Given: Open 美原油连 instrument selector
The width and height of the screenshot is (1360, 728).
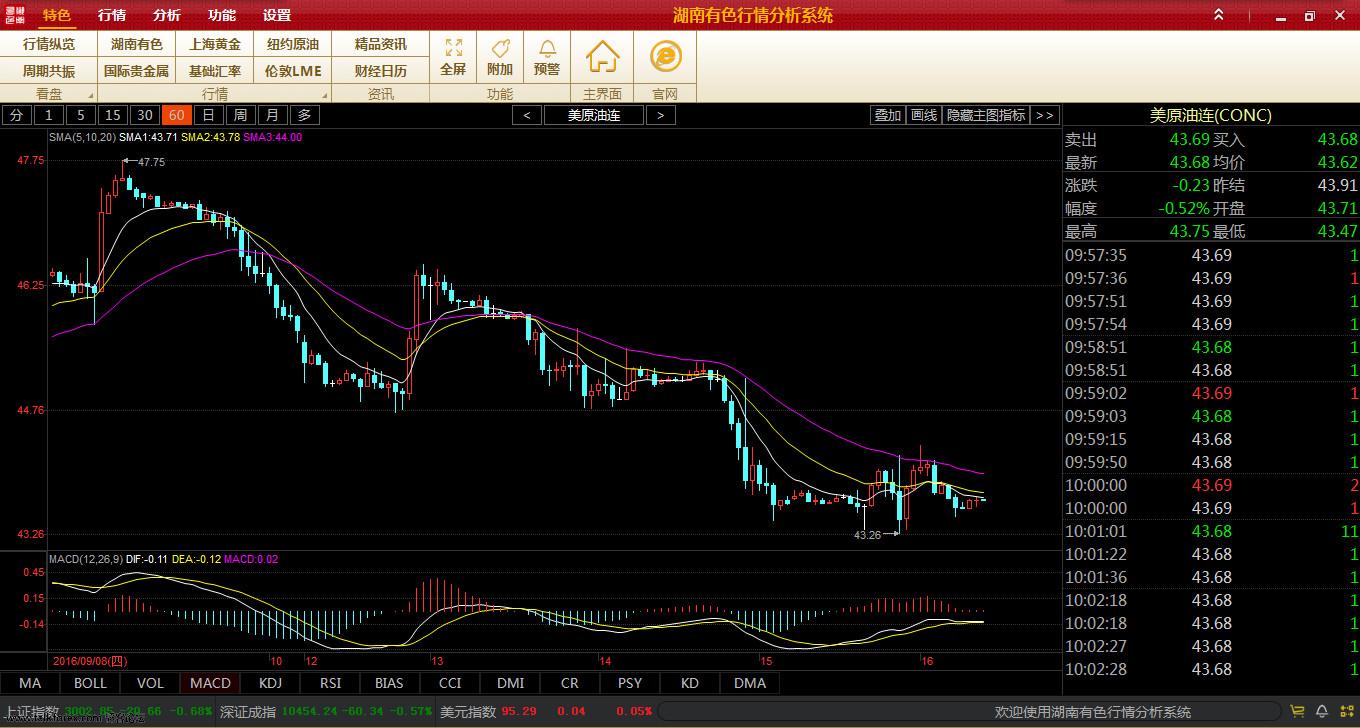Looking at the screenshot, I should [x=594, y=115].
